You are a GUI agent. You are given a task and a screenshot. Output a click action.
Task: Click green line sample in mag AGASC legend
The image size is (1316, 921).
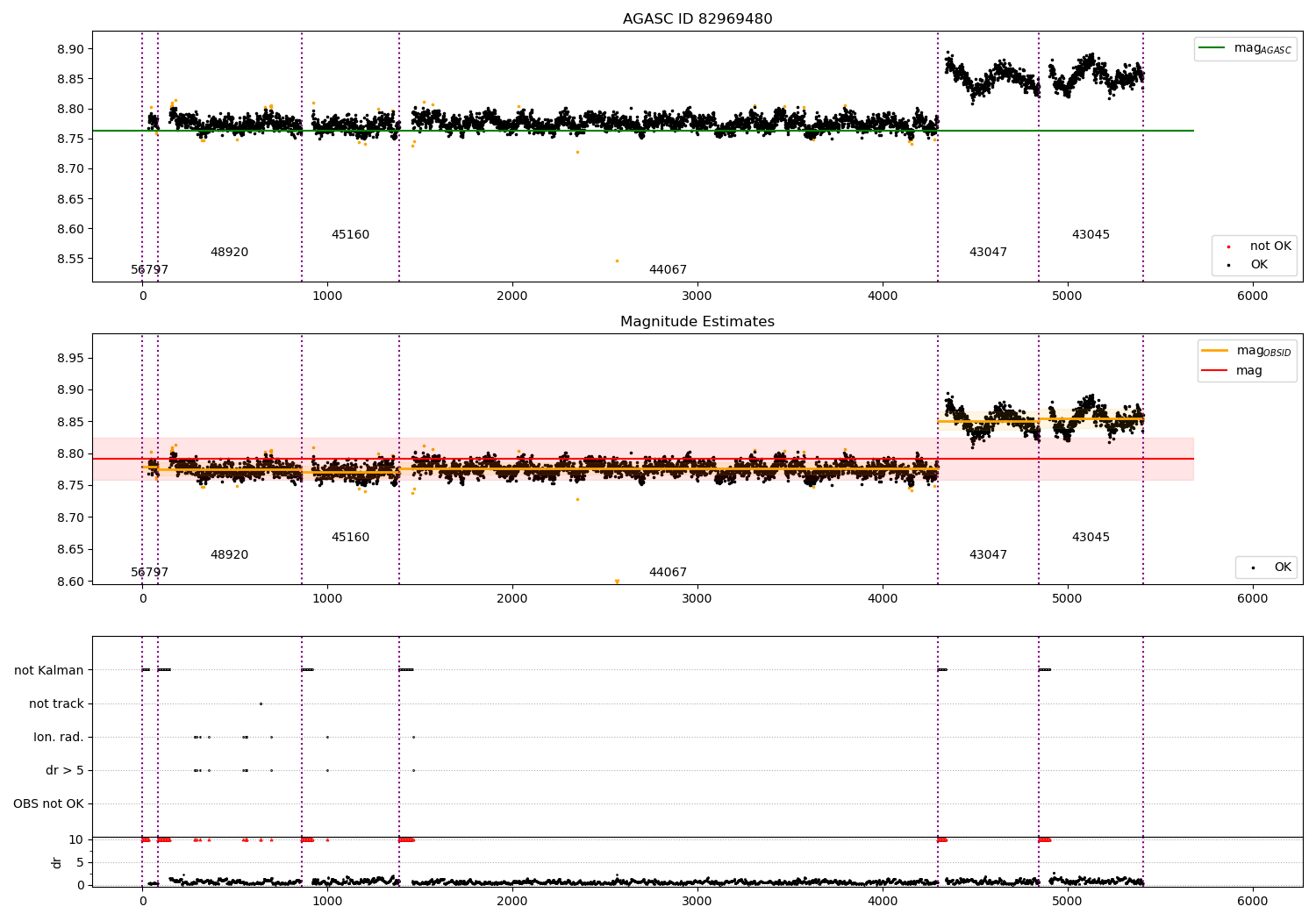click(1212, 48)
